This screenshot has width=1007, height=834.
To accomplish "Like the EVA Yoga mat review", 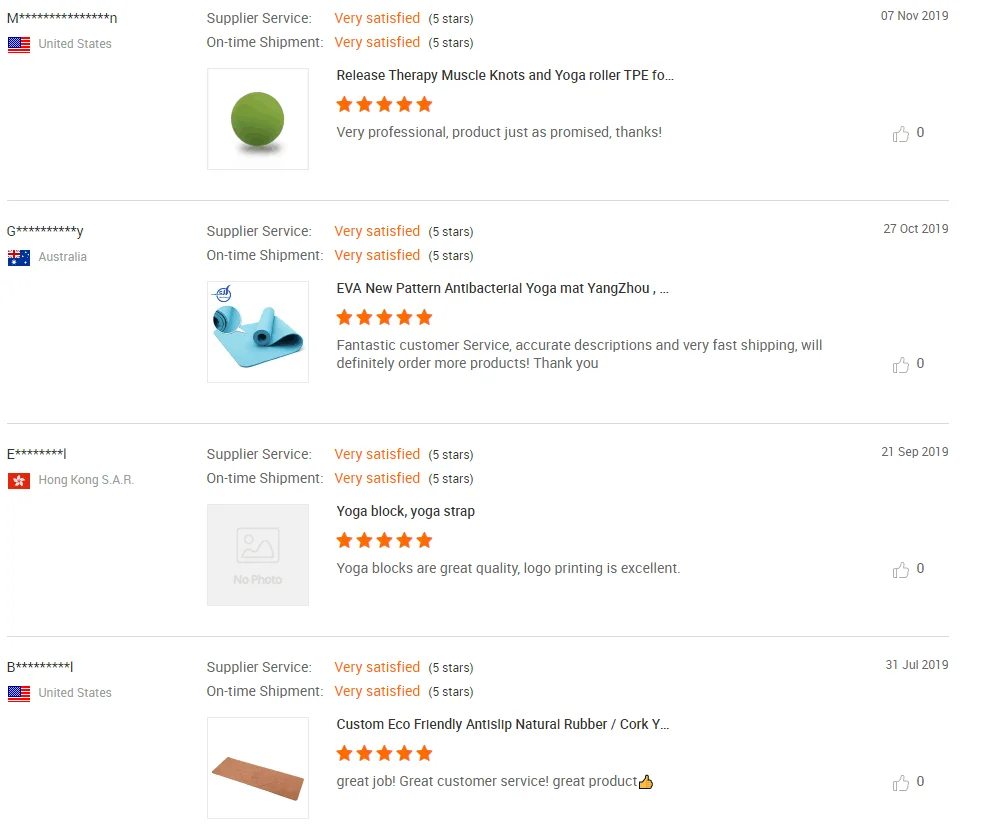I will [901, 365].
